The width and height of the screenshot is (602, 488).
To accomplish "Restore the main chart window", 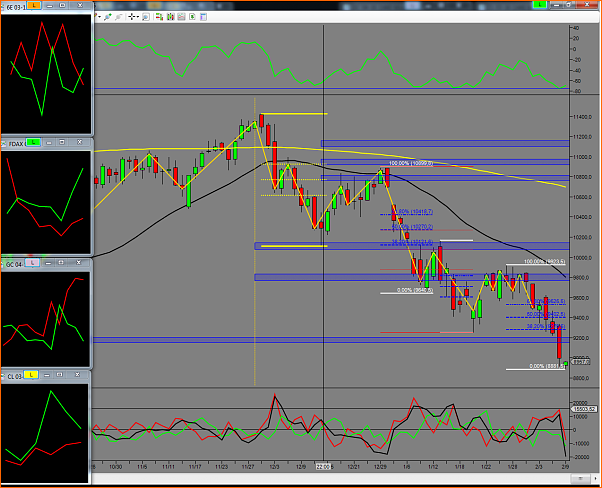I will [x=570, y=5].
